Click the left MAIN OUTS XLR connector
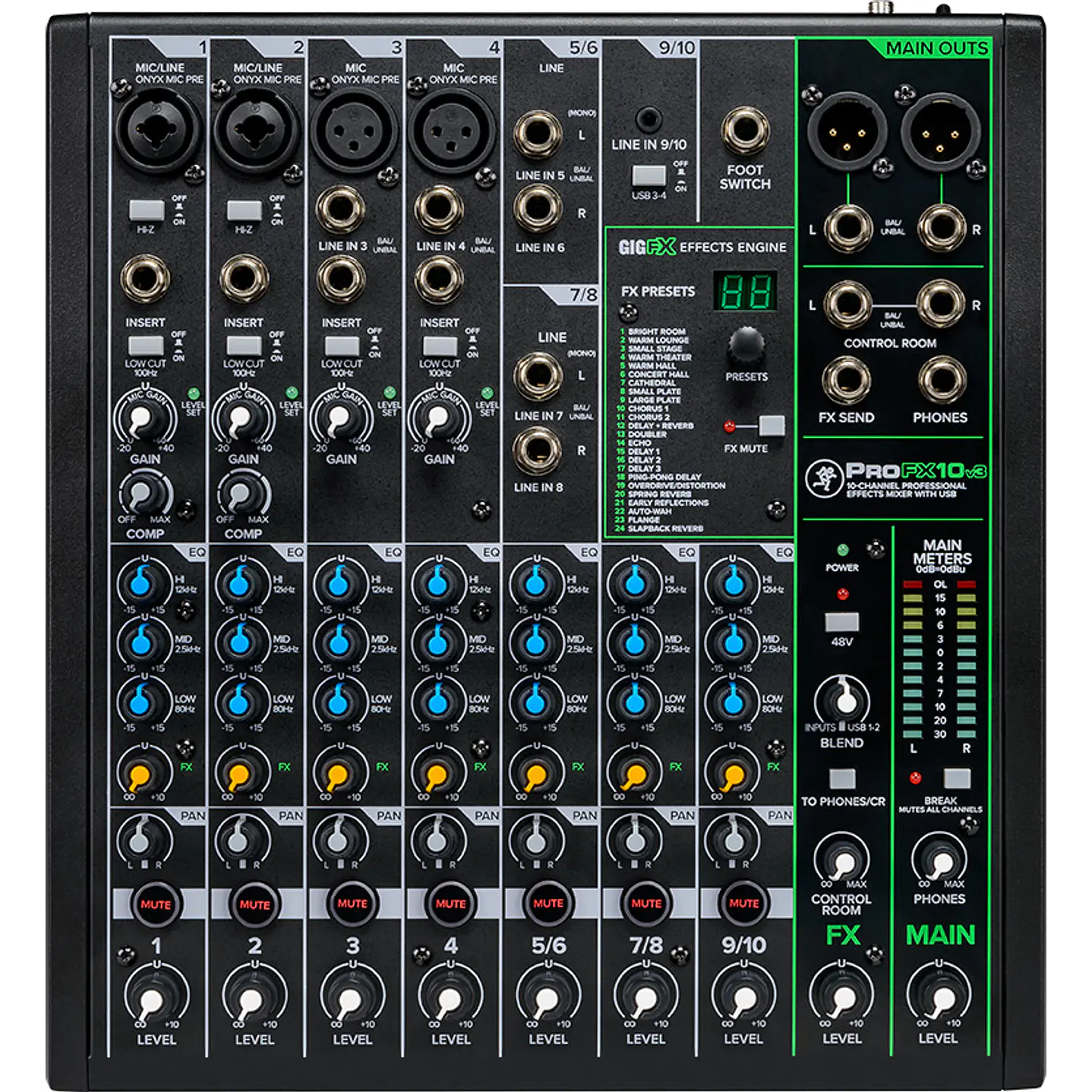This screenshot has width=1092, height=1092. [847, 131]
